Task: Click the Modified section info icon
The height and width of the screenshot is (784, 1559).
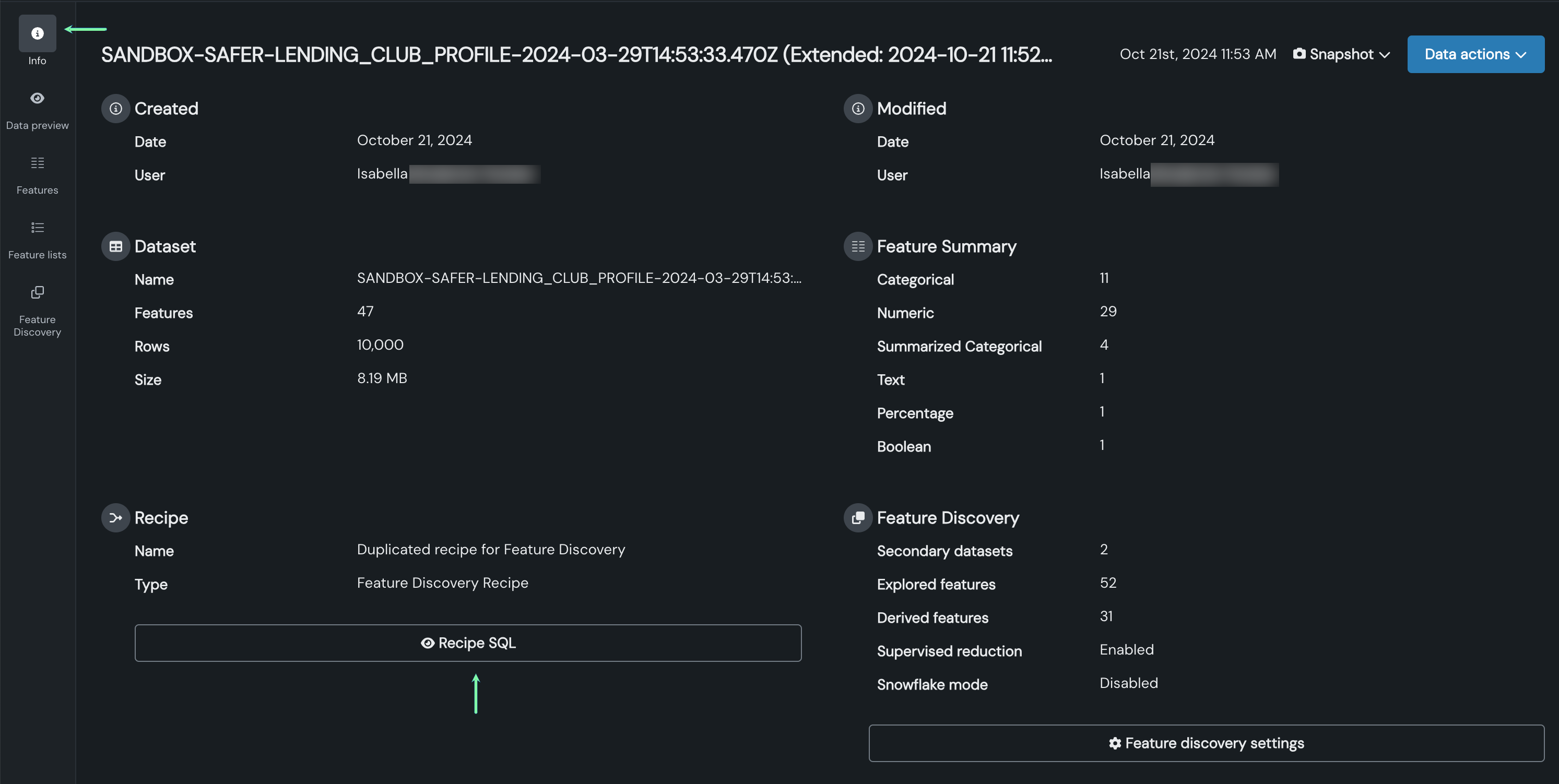Action: pyautogui.click(x=858, y=108)
